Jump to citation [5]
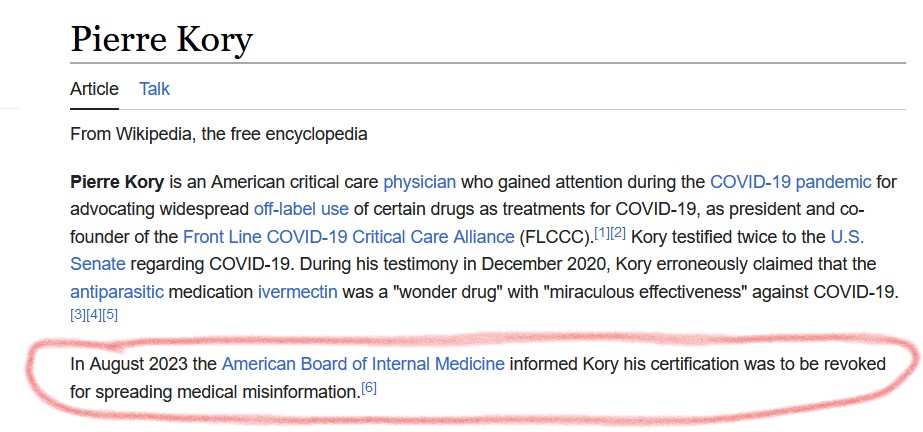Viewport: 923px width, 432px height. click(110, 315)
